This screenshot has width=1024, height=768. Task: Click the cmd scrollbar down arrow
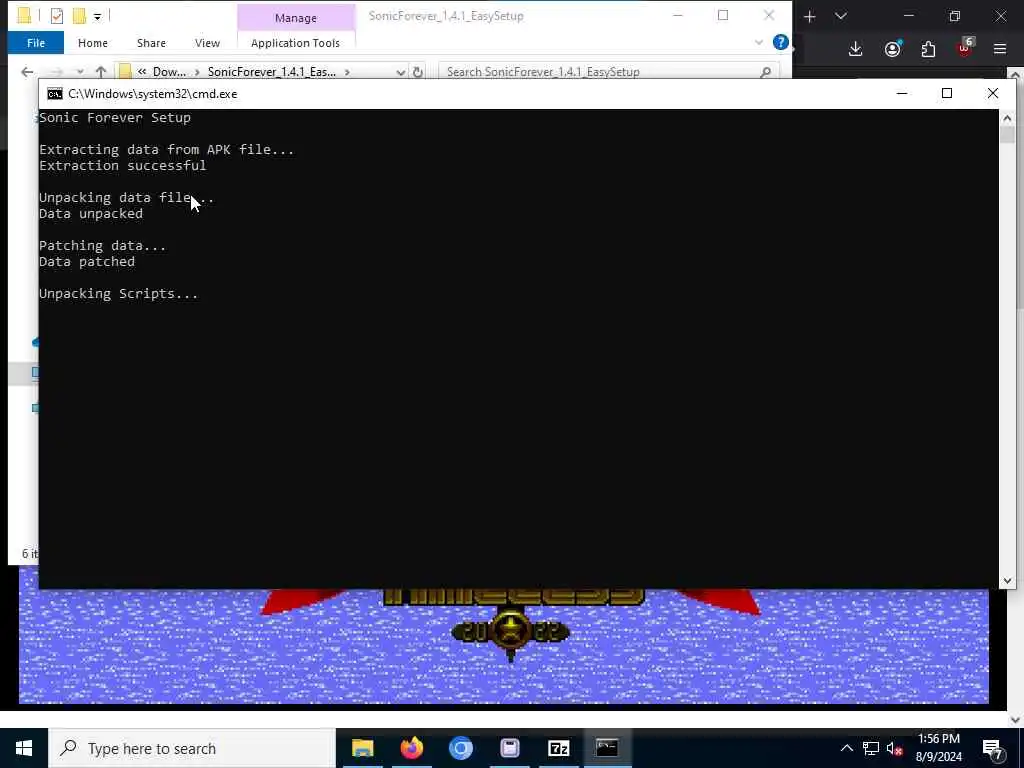point(1007,580)
